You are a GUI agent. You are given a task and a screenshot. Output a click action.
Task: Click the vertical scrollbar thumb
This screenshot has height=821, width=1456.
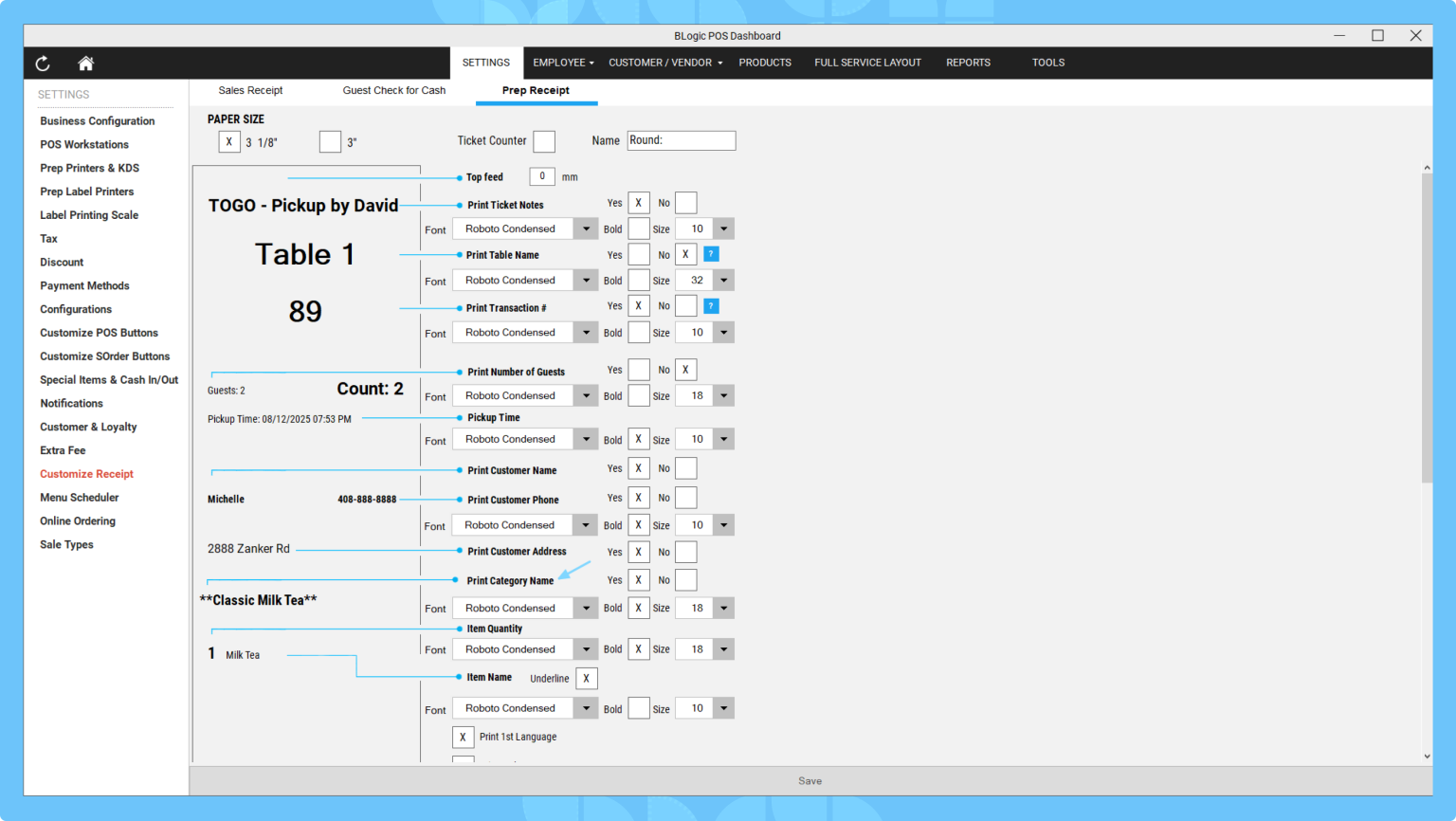point(1427,329)
